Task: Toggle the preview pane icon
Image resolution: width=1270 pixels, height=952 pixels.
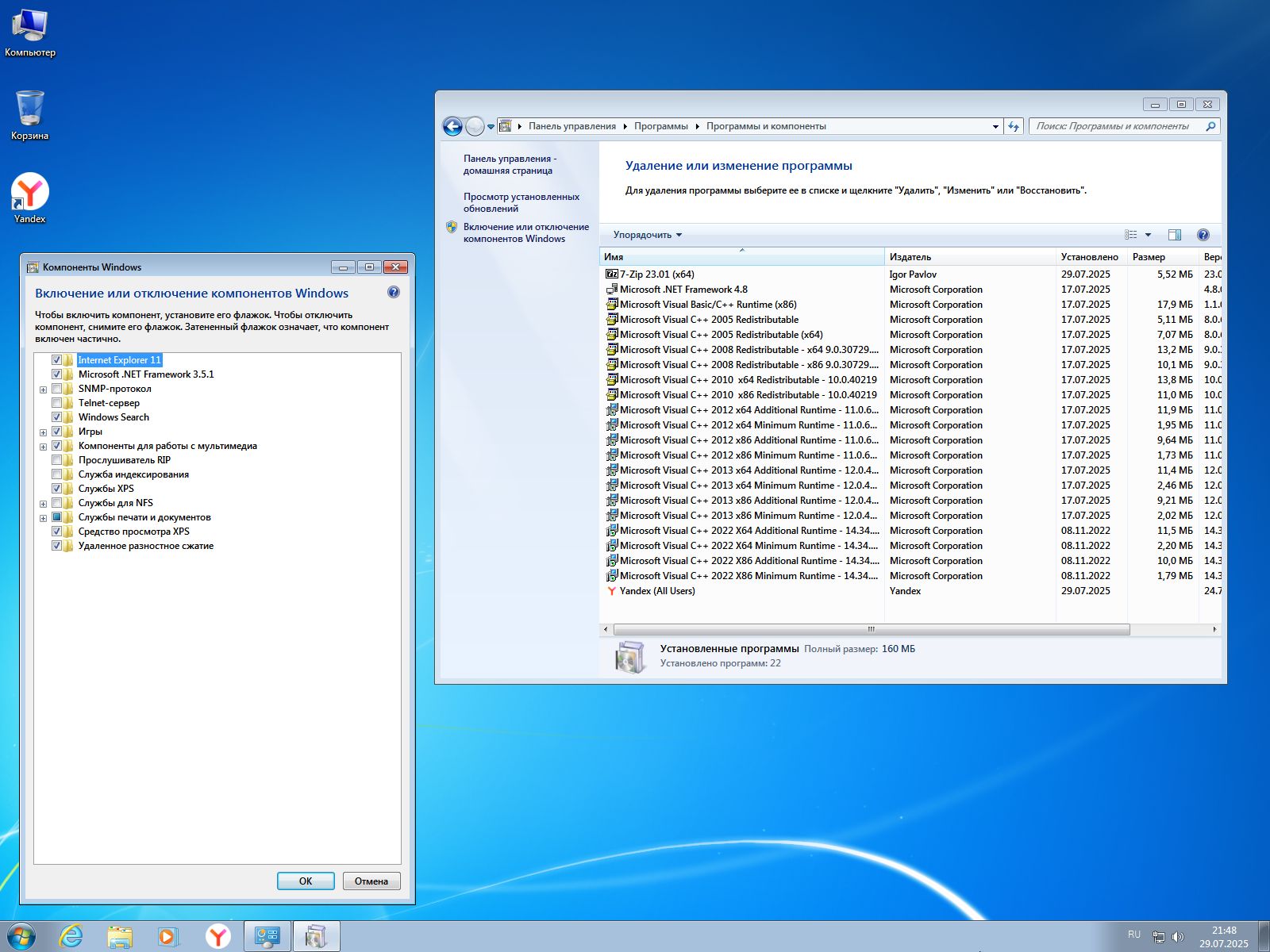Action: pyautogui.click(x=1175, y=235)
